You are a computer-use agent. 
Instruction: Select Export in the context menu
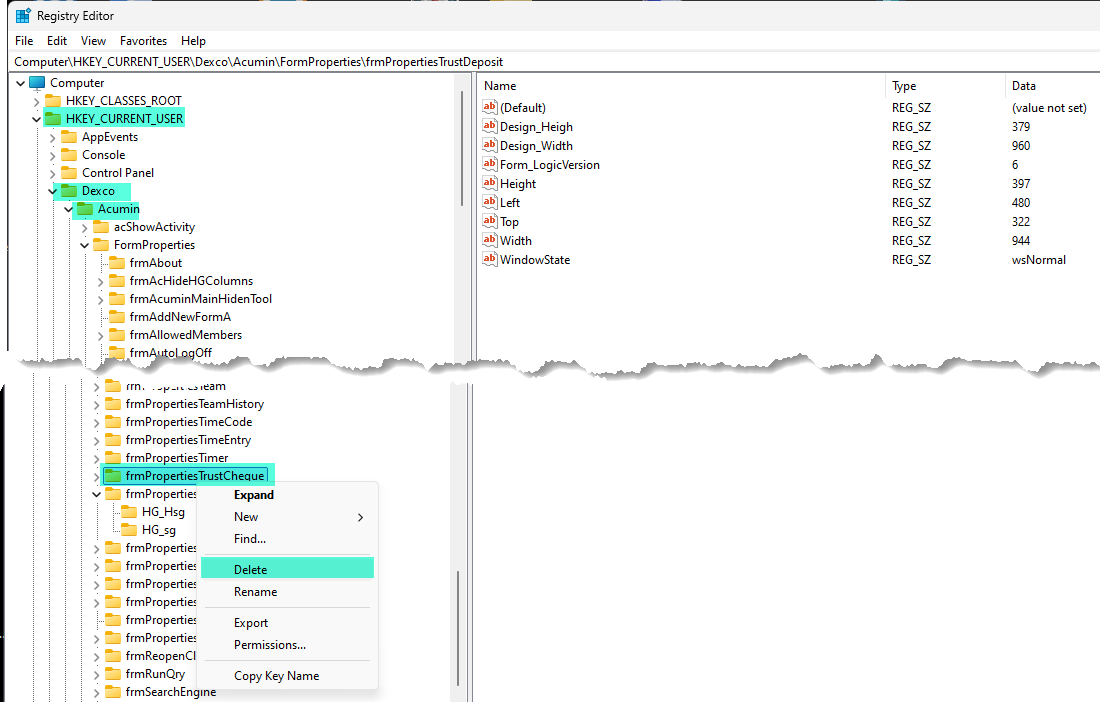pyautogui.click(x=288, y=623)
